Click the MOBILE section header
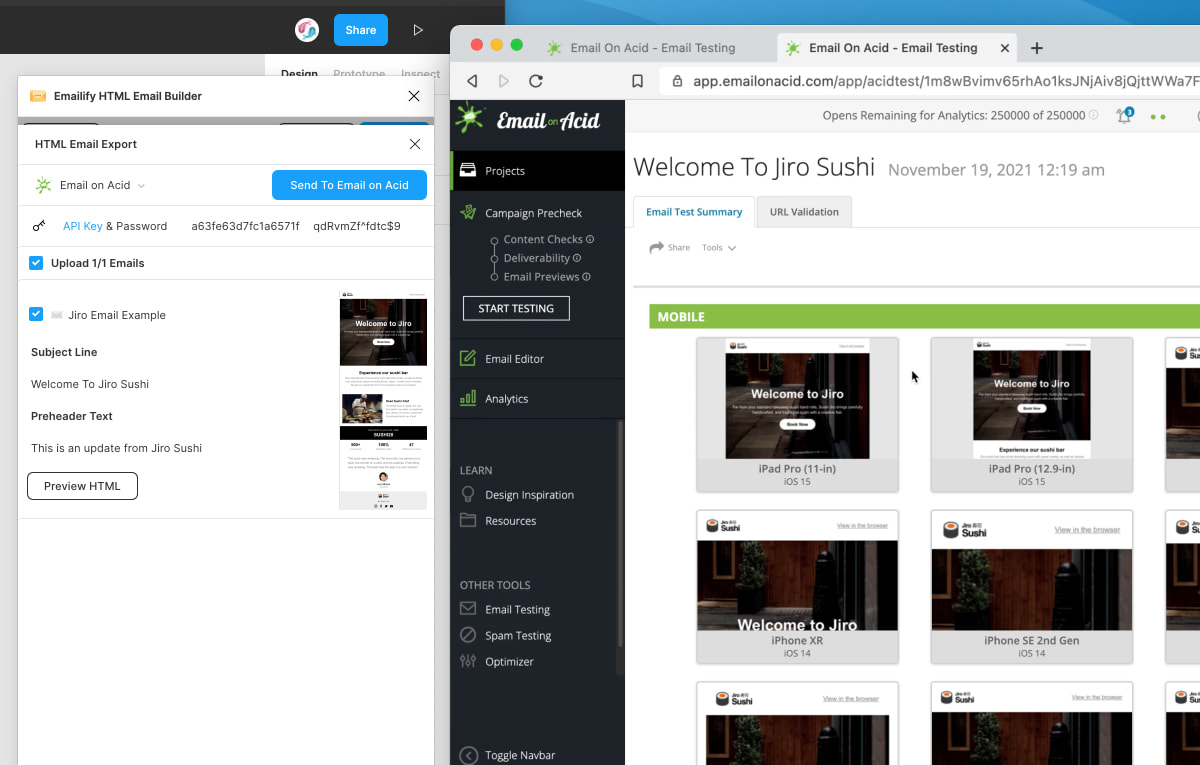The height and width of the screenshot is (765, 1200). point(924,316)
